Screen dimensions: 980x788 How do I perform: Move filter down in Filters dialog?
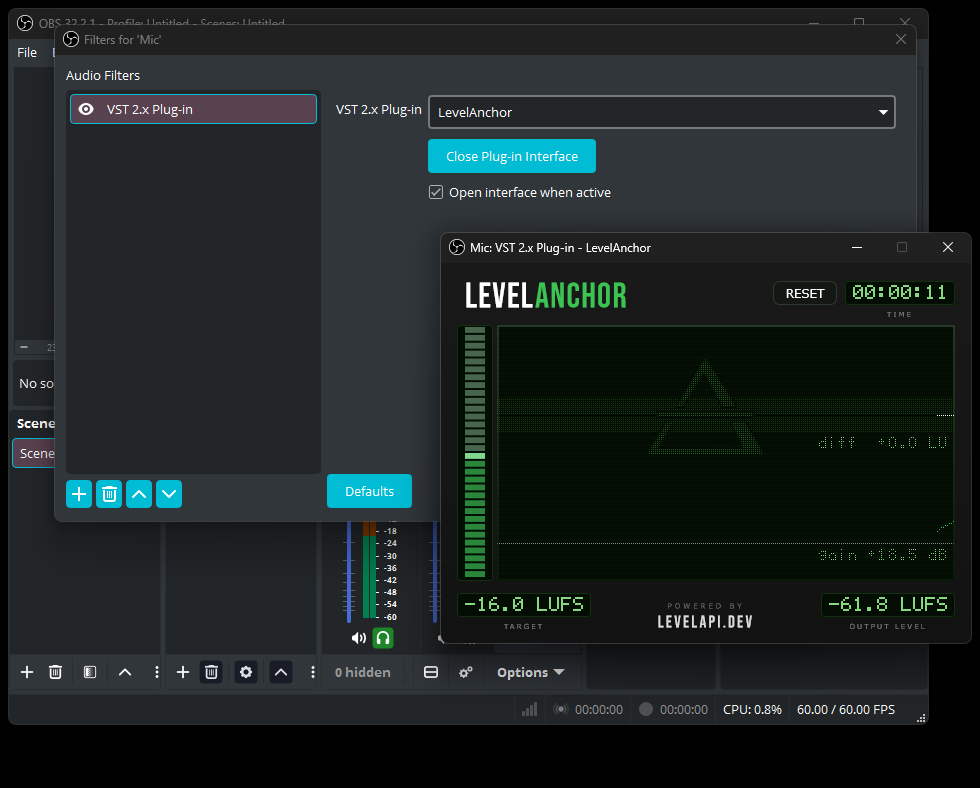(x=169, y=494)
